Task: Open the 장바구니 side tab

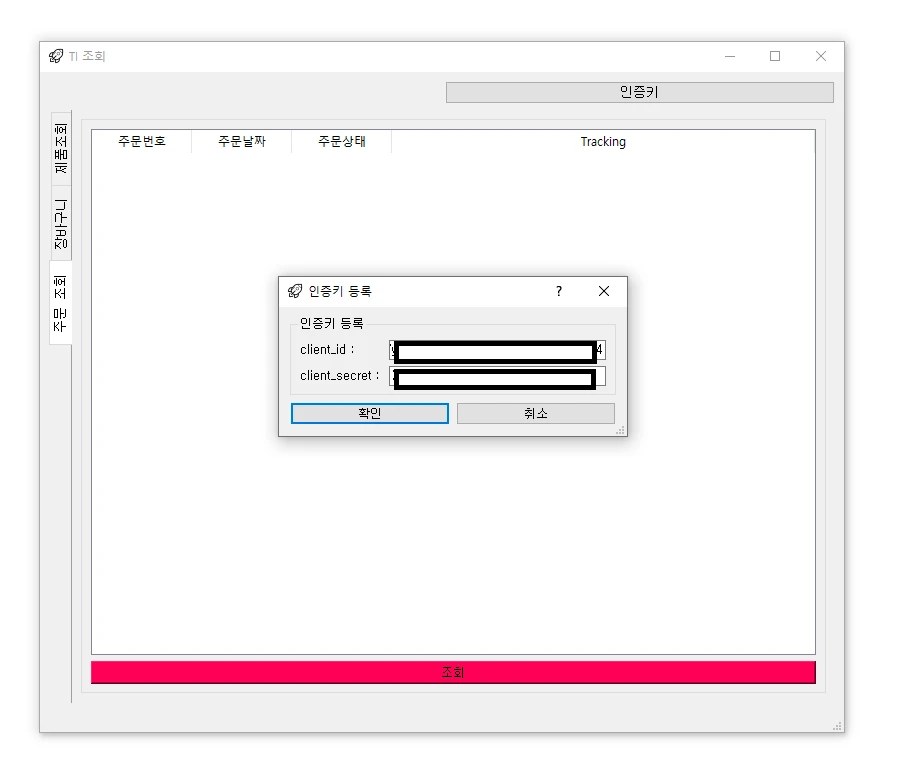Action: pos(61,223)
